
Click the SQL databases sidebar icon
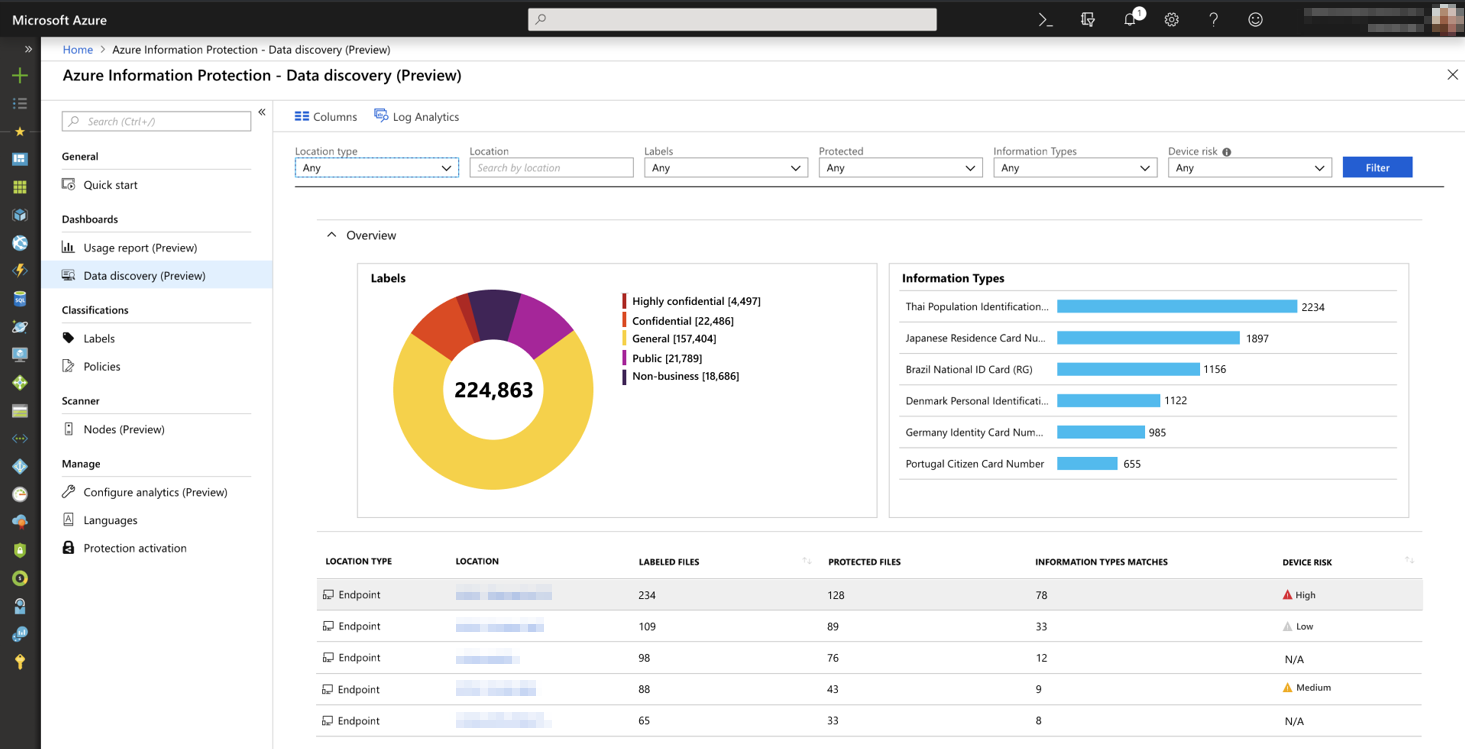(x=19, y=298)
